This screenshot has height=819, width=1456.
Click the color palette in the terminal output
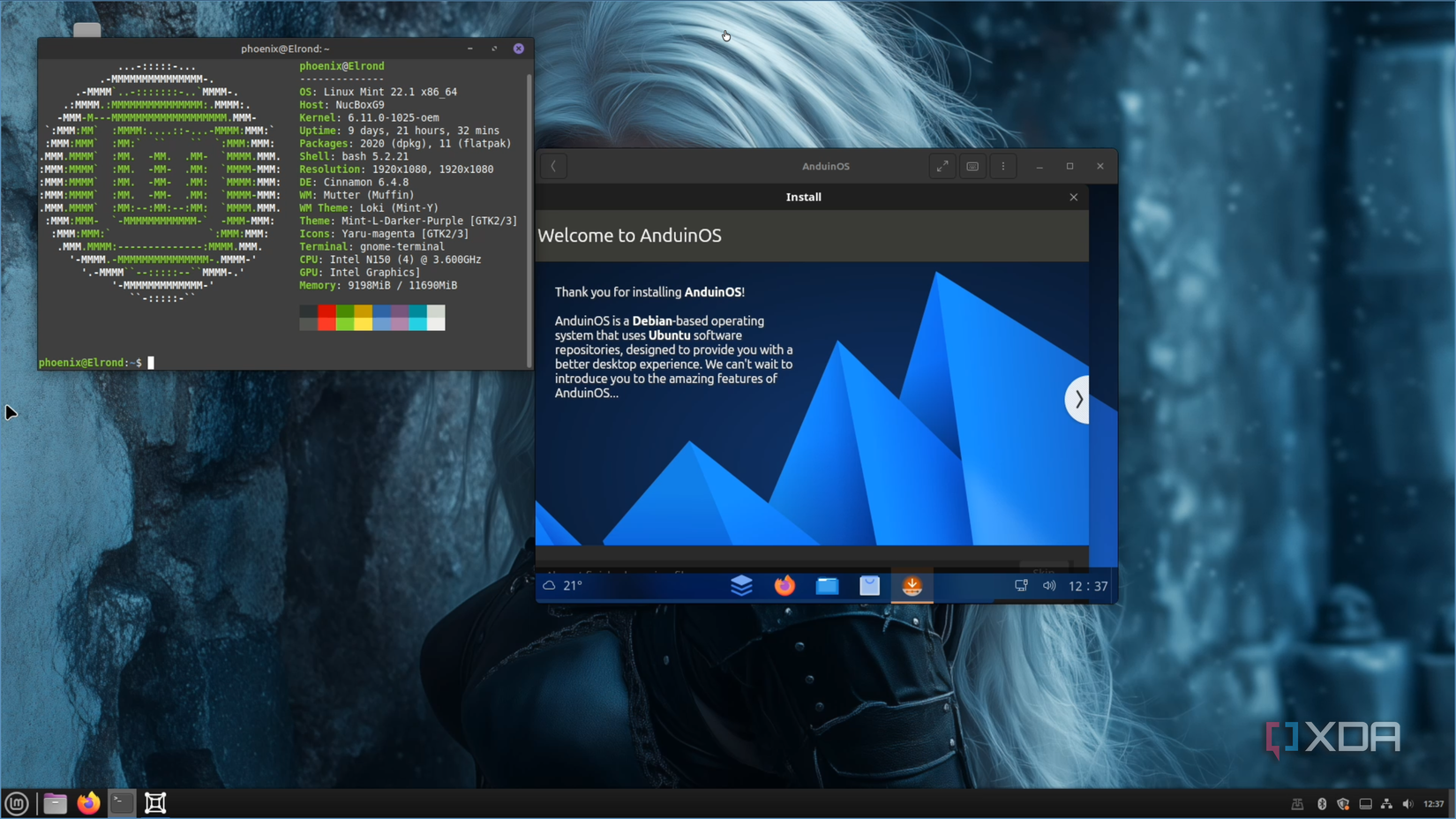372,318
